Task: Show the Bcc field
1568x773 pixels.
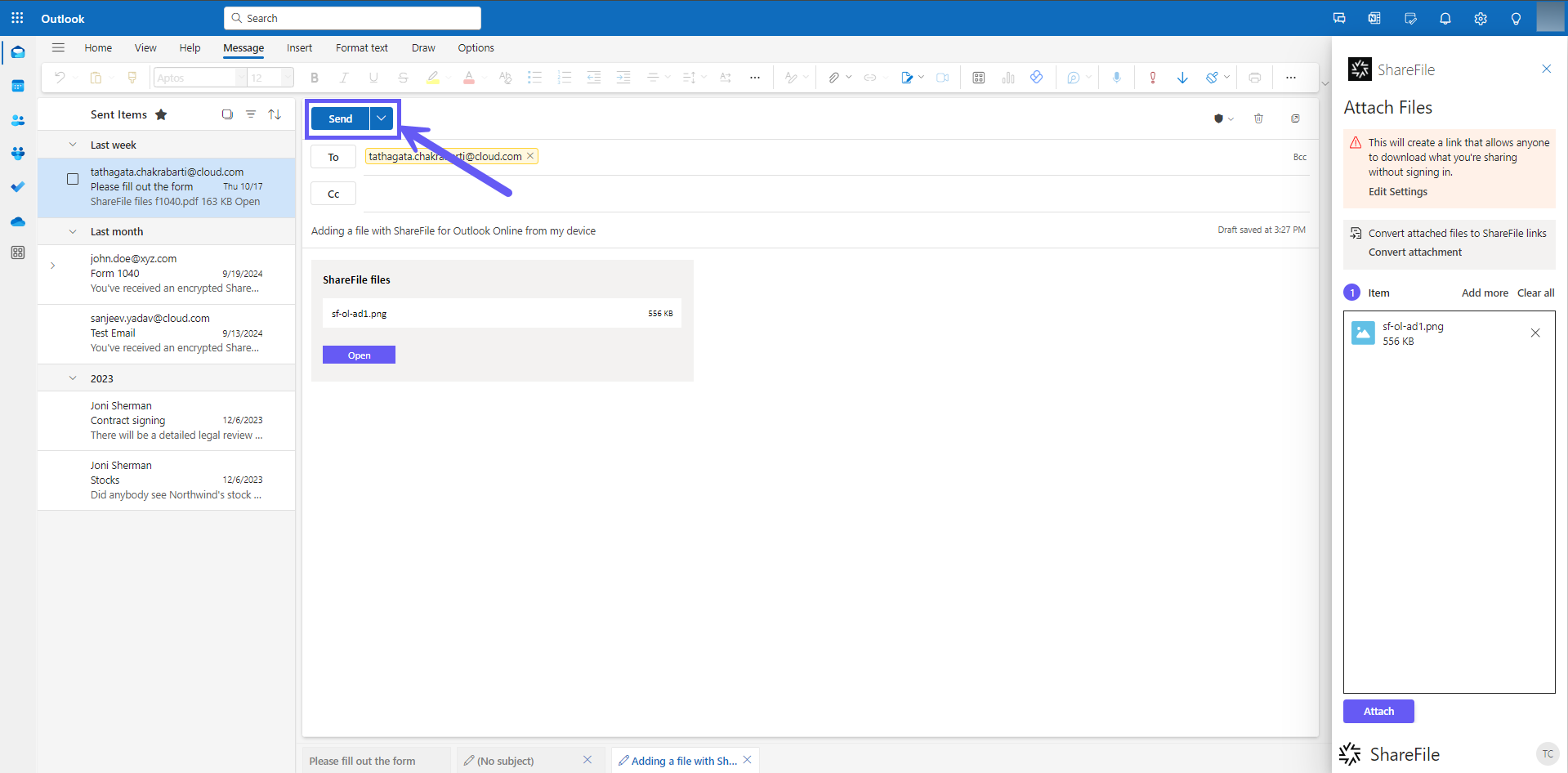Action: [1299, 157]
